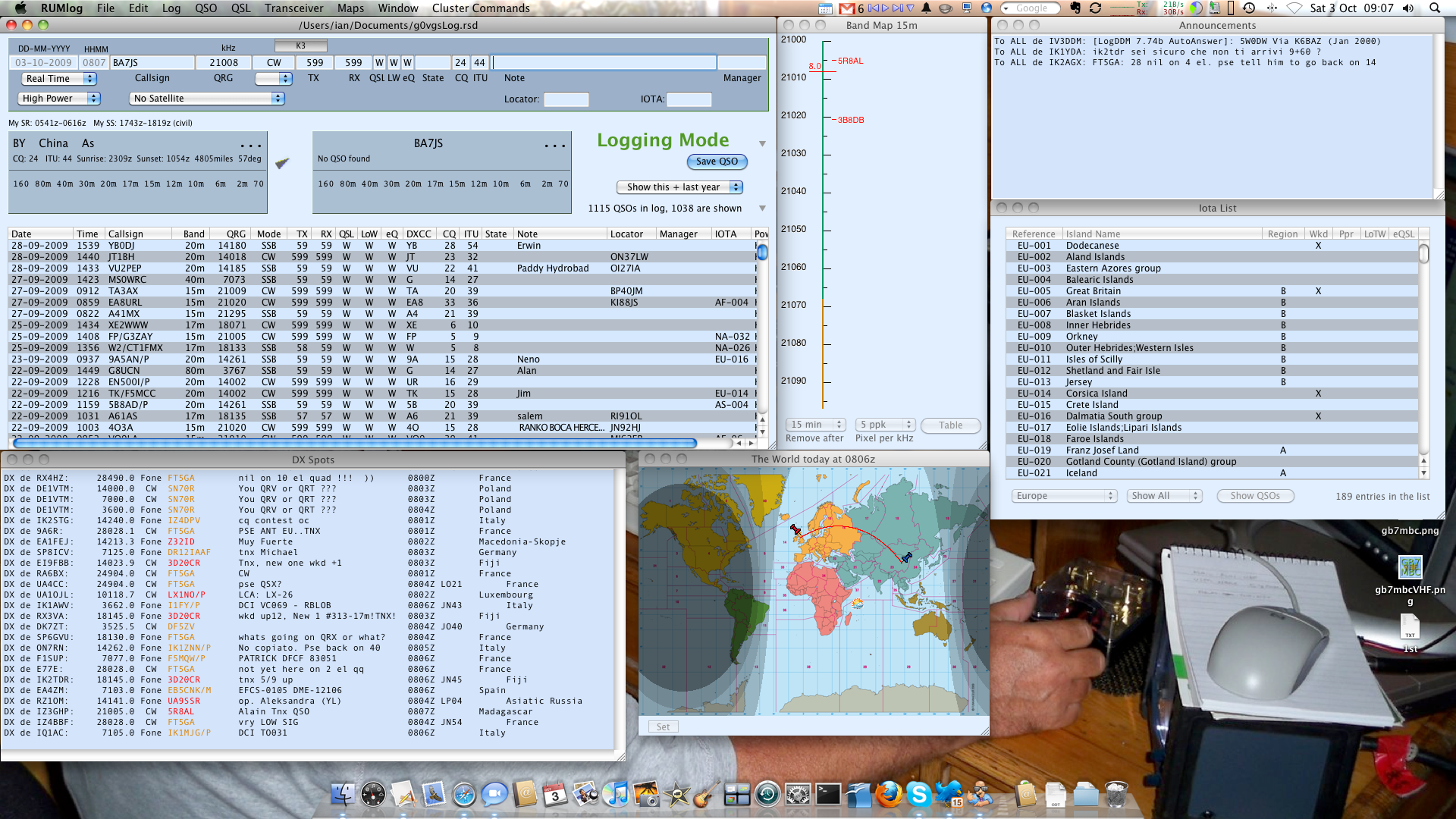Open the Time Machine menu bar icon
The width and height of the screenshot is (1456, 819).
click(x=1249, y=8)
